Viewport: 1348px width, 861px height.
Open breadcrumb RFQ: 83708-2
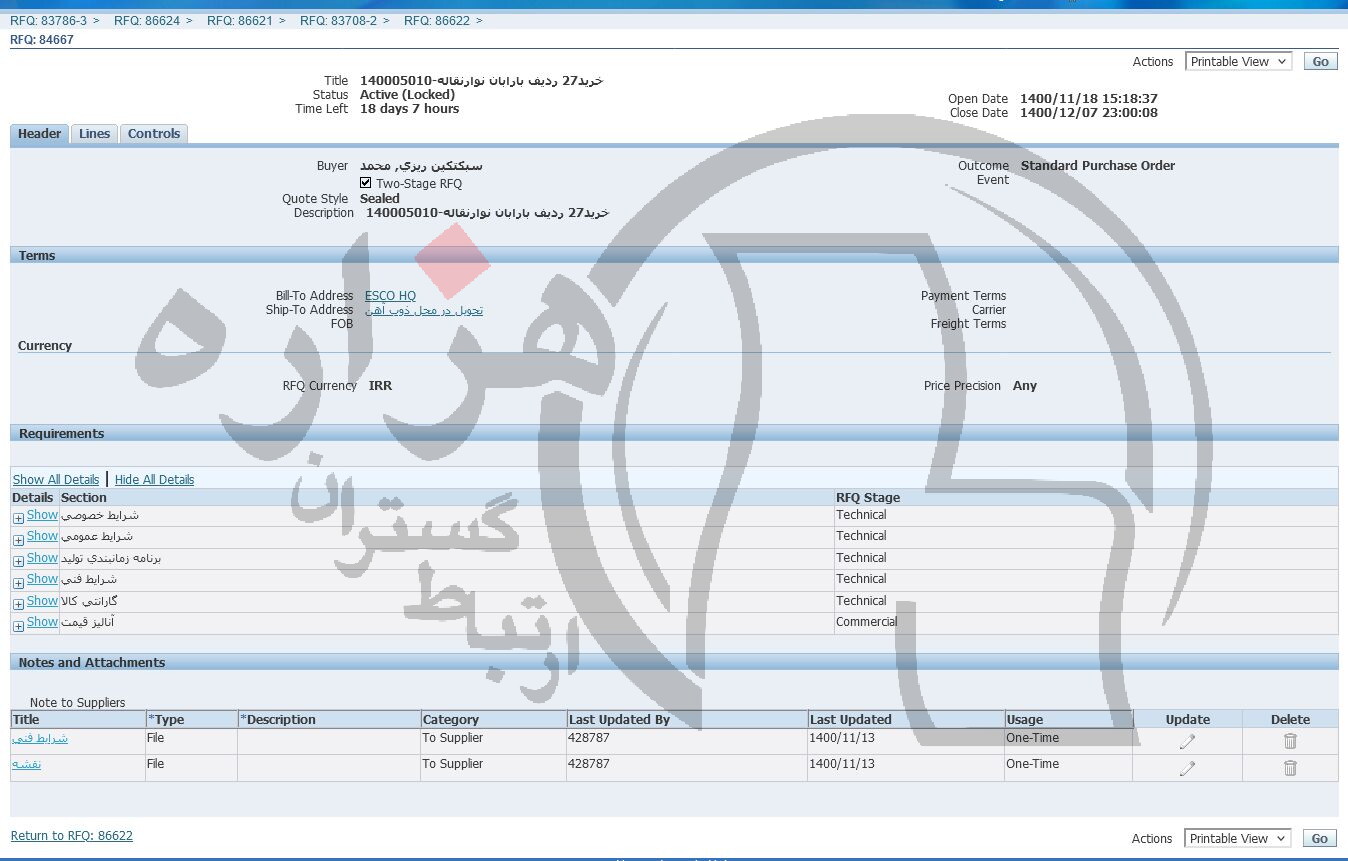click(x=338, y=20)
